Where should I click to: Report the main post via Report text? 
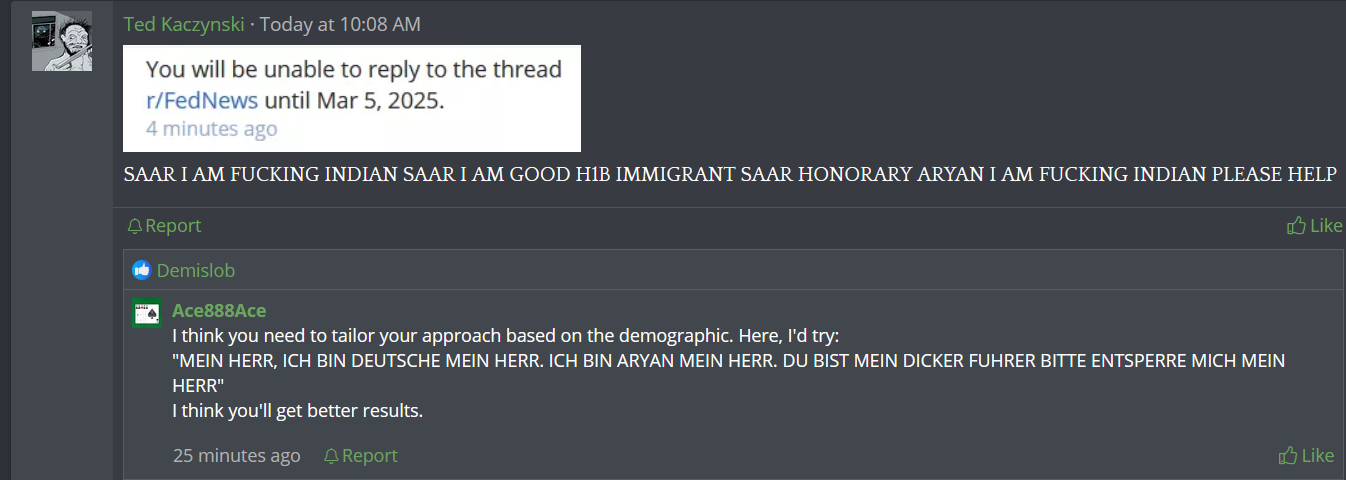point(173,226)
